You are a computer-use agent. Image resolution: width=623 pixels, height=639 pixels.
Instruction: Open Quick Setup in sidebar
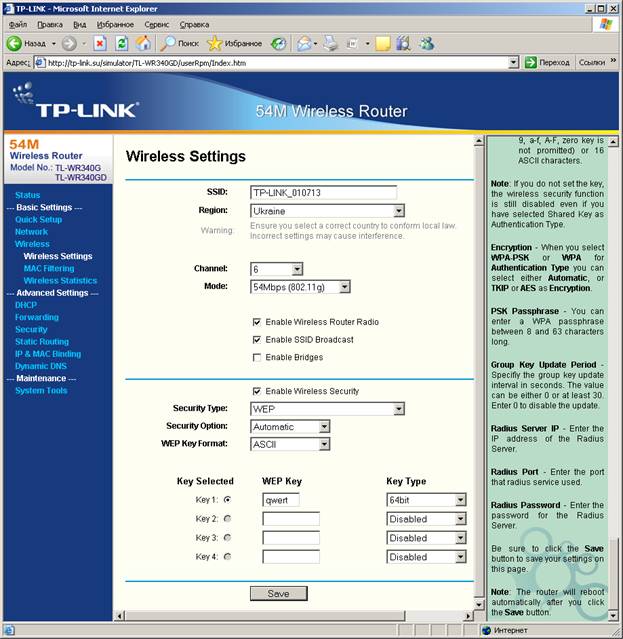39,220
